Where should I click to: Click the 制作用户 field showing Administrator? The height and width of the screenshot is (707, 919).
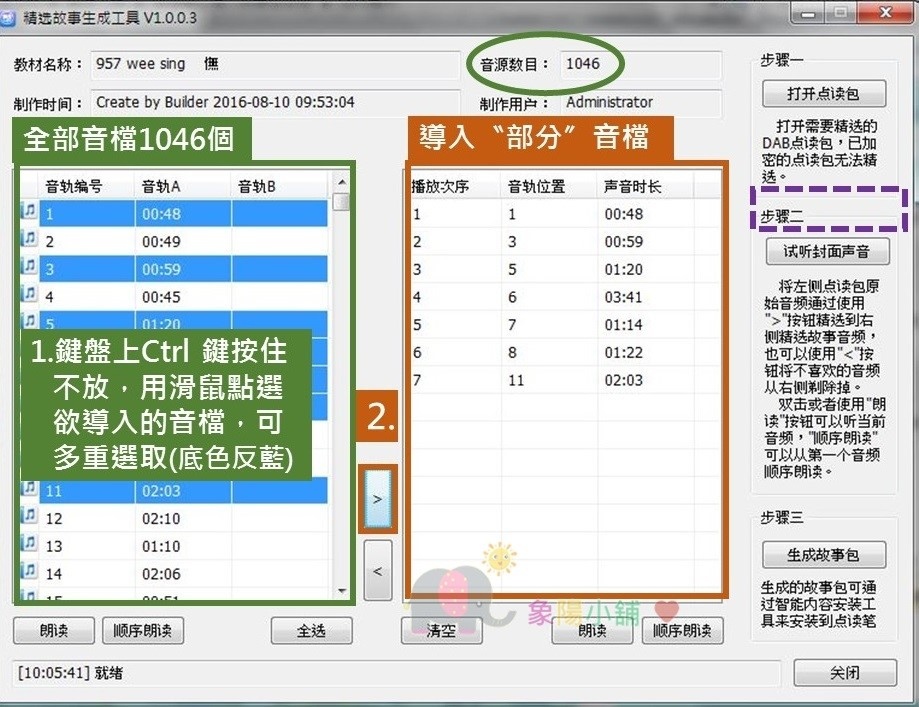pyautogui.click(x=641, y=103)
